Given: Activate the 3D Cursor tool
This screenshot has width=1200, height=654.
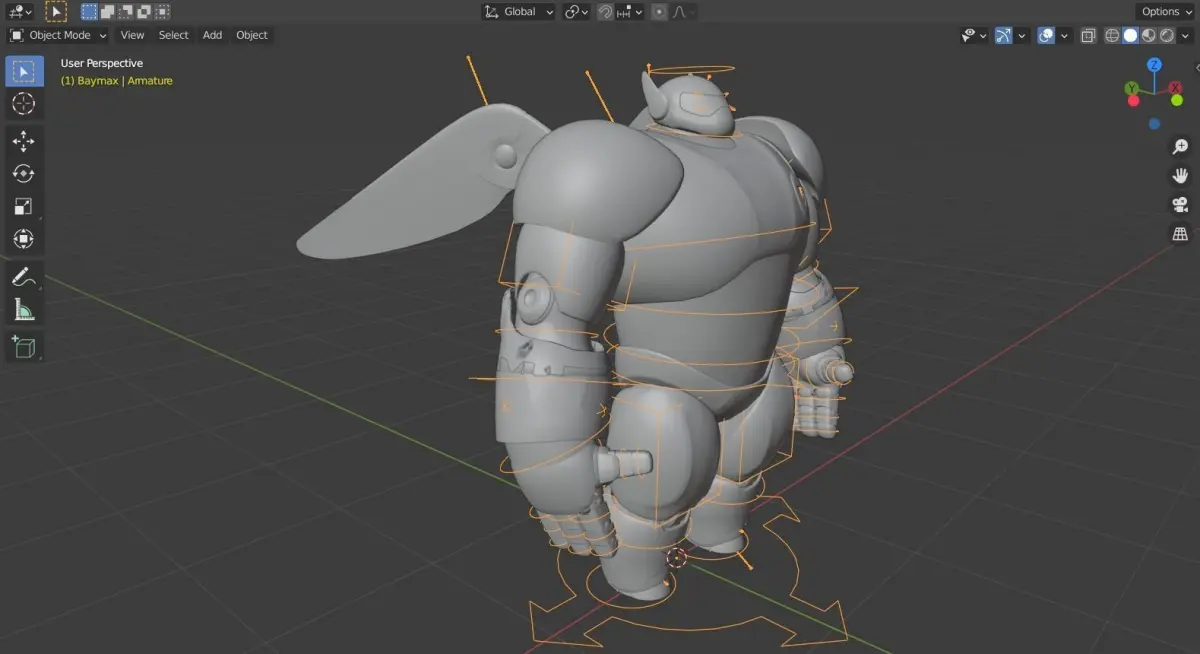Looking at the screenshot, I should click(24, 104).
